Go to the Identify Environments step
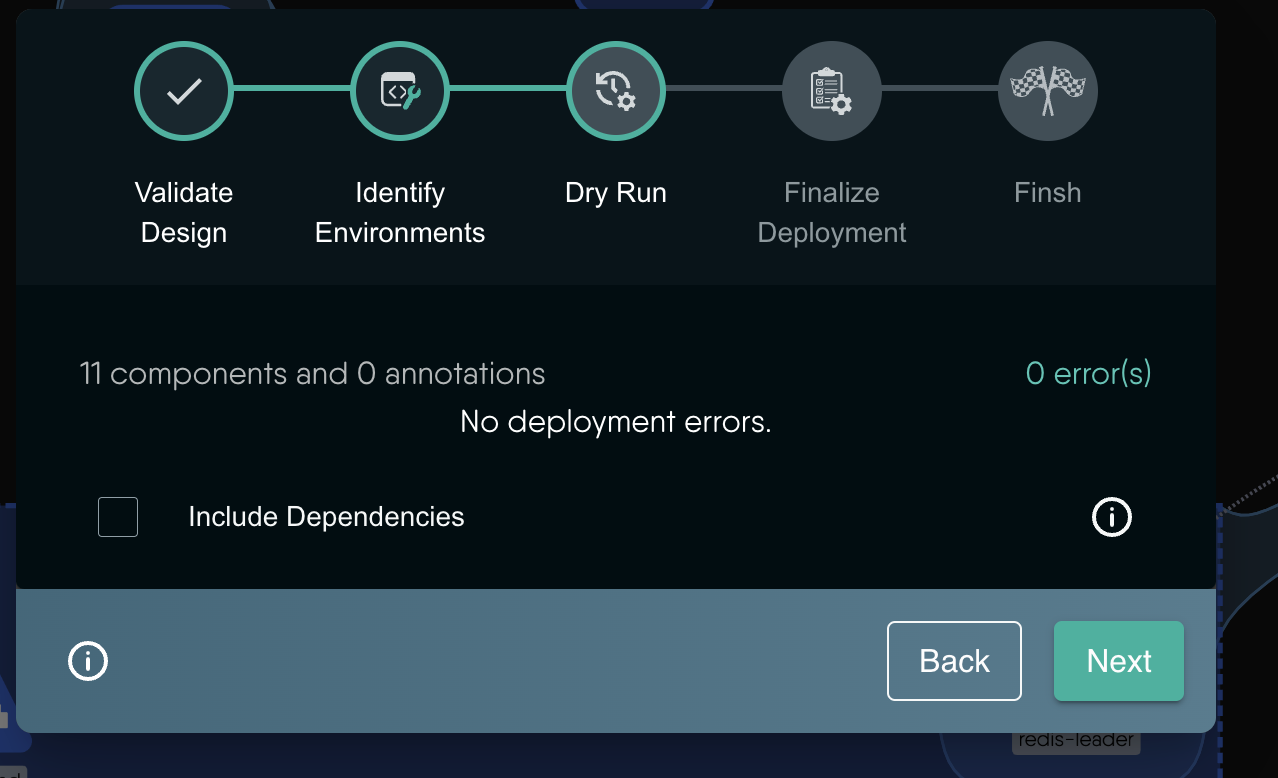This screenshot has width=1278, height=778. pos(400,212)
